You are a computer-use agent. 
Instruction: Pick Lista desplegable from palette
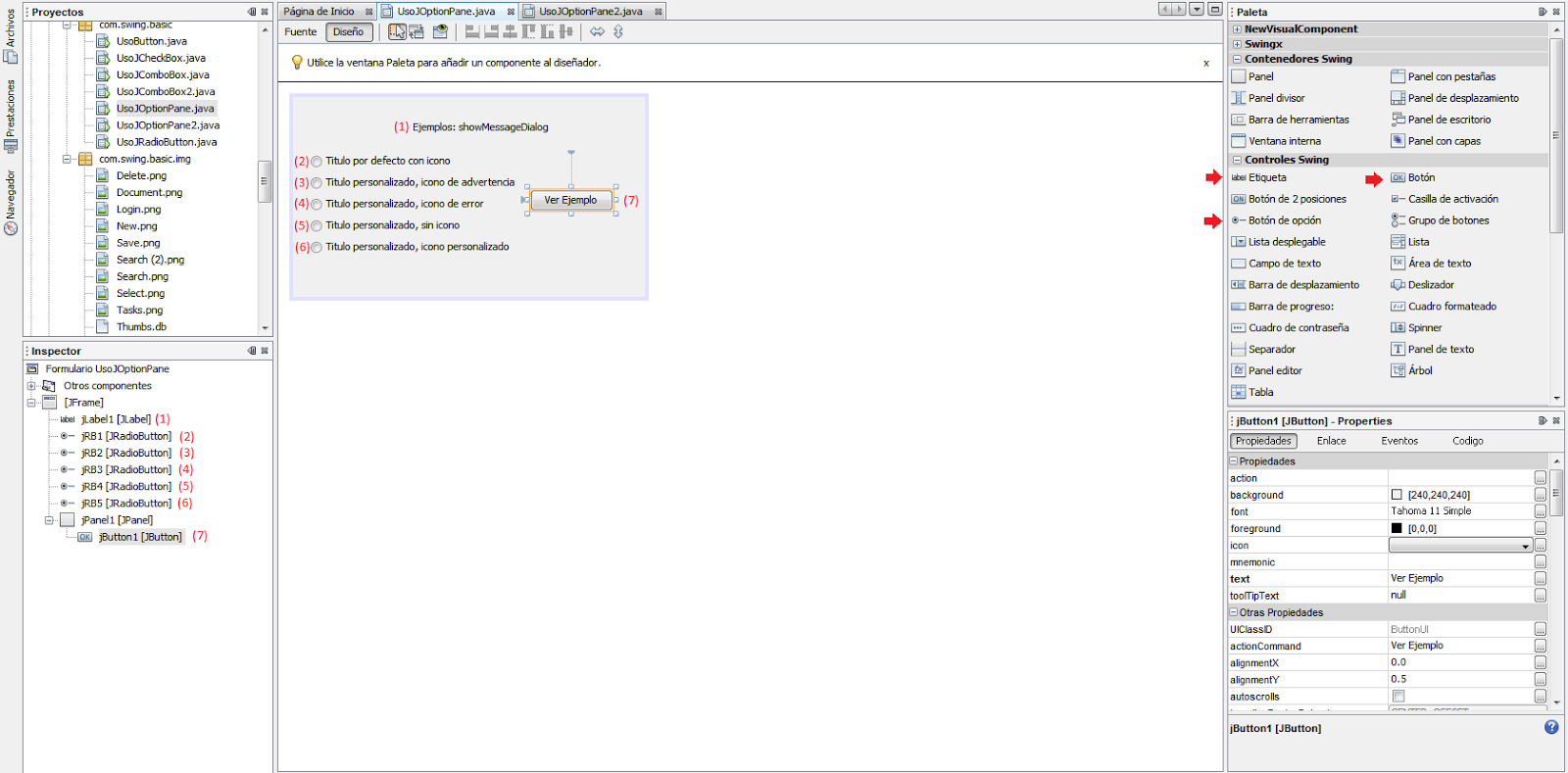tap(1279, 242)
